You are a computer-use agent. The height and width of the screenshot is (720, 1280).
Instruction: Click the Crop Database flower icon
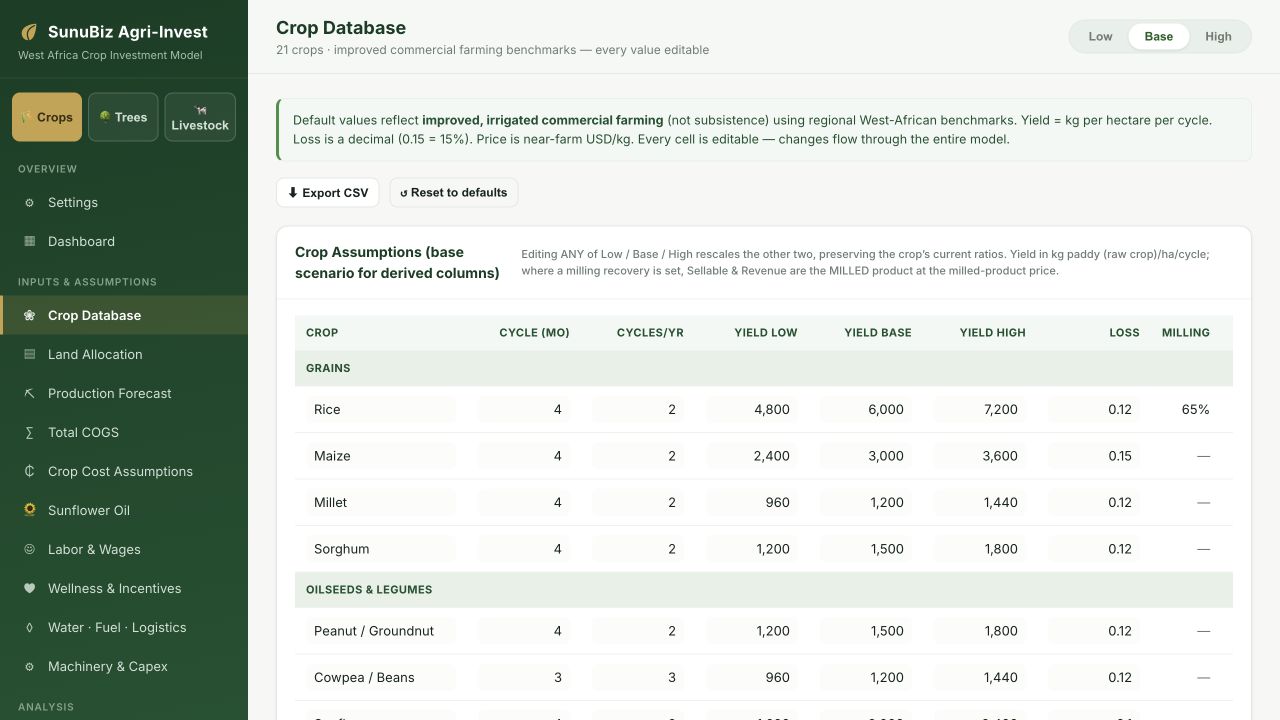point(29,316)
